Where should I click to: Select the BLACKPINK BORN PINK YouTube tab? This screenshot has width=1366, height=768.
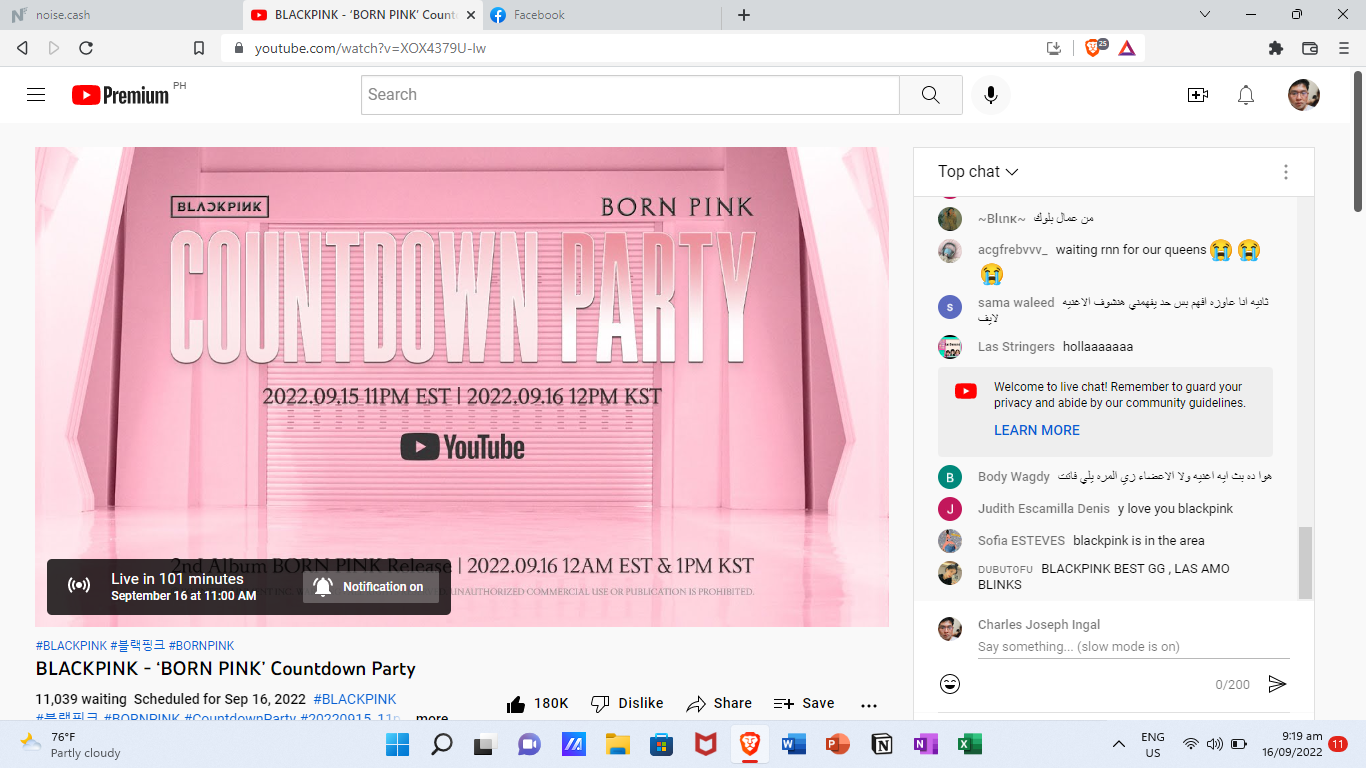363,15
